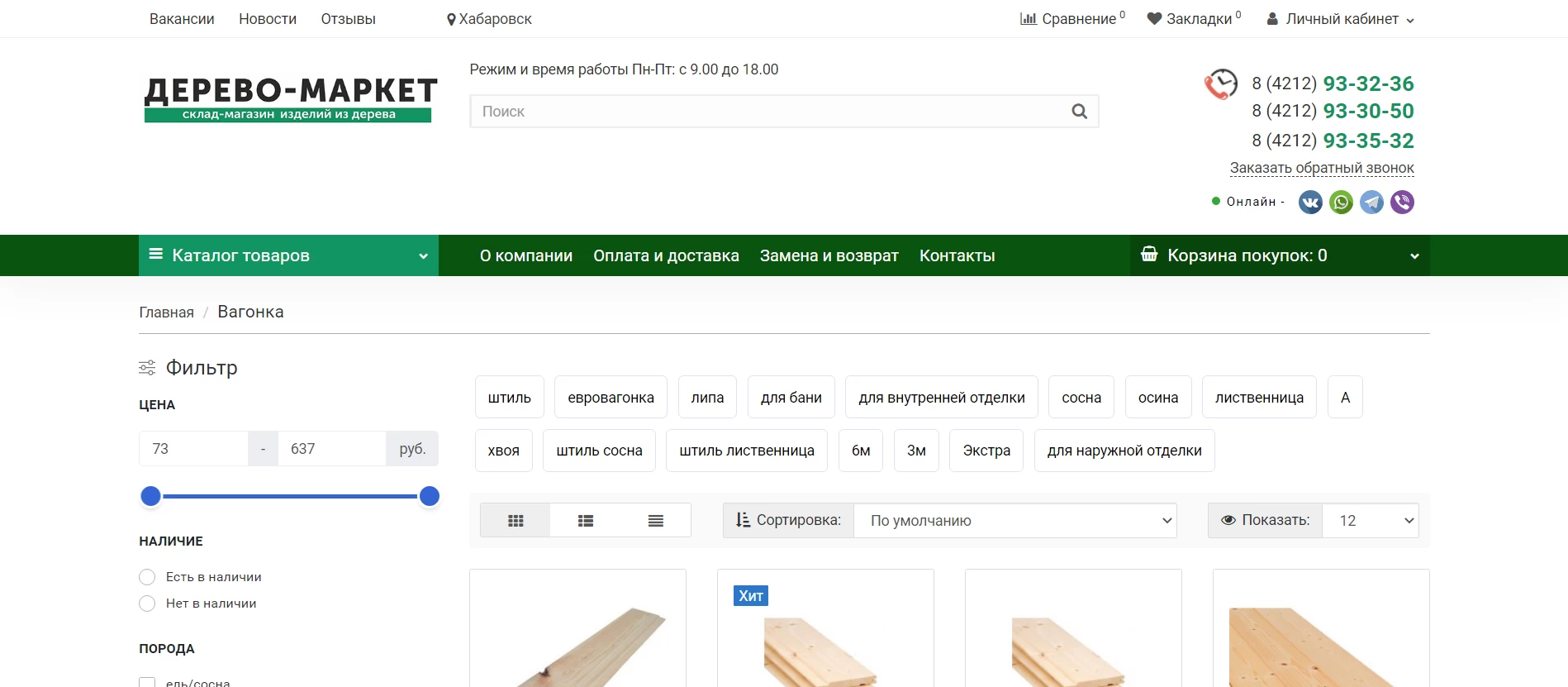
Task: Open the Замена и возврат page
Action: coord(829,255)
